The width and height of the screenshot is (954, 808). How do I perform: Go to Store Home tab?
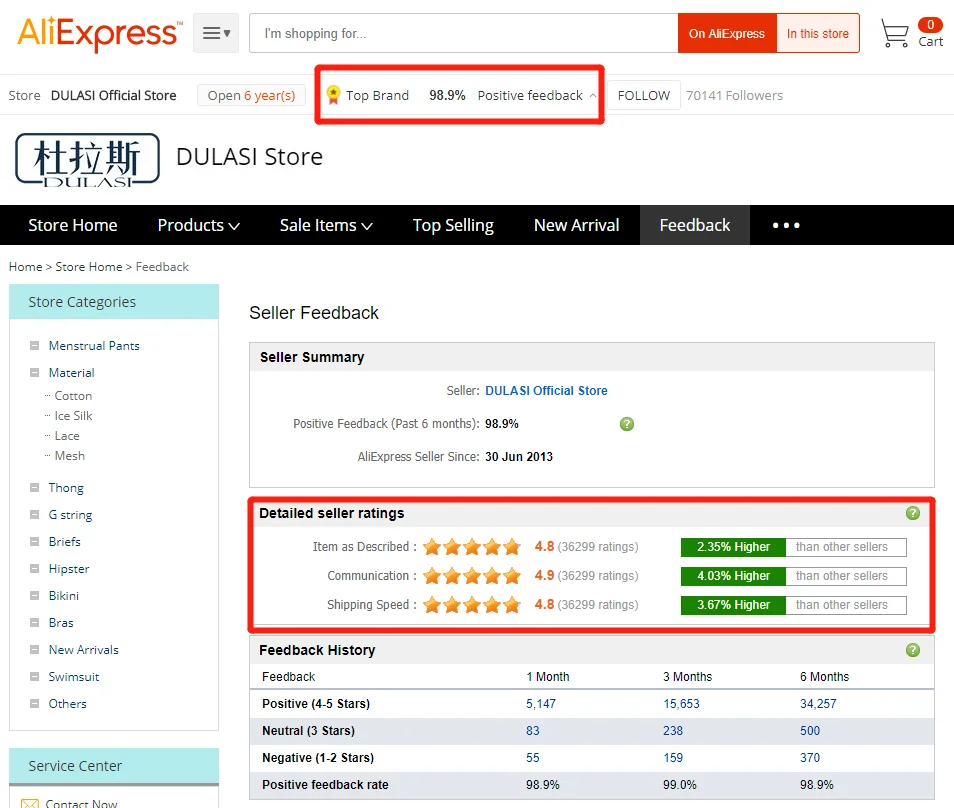(x=72, y=225)
